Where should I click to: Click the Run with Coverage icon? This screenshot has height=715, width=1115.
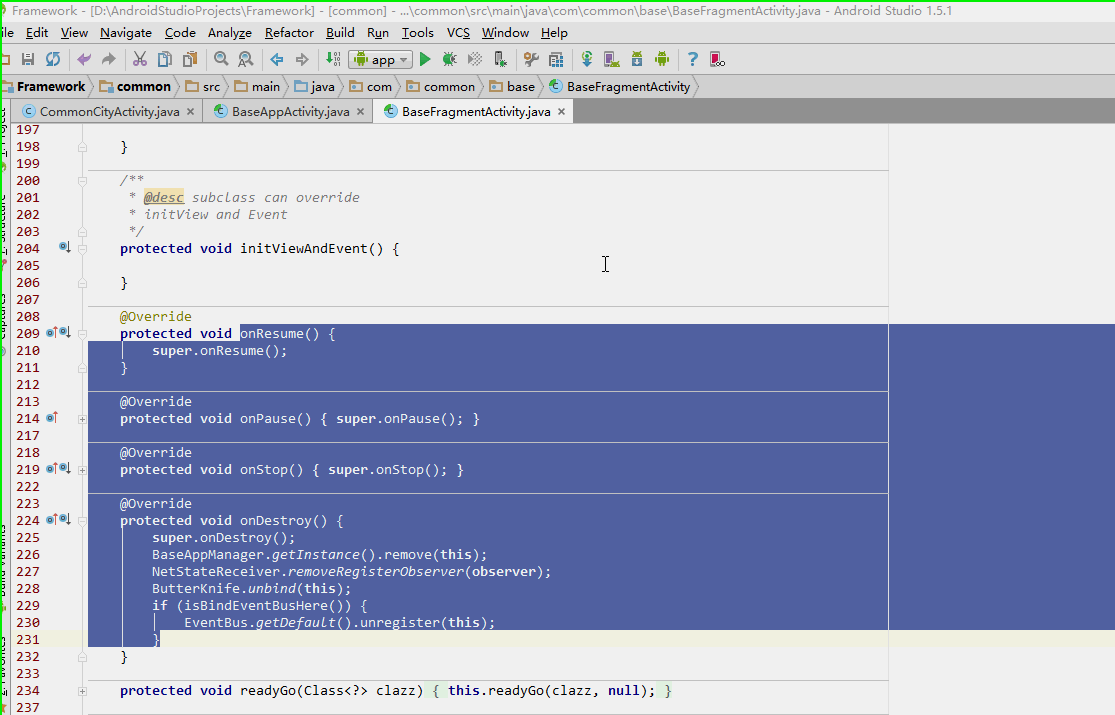(x=474, y=59)
